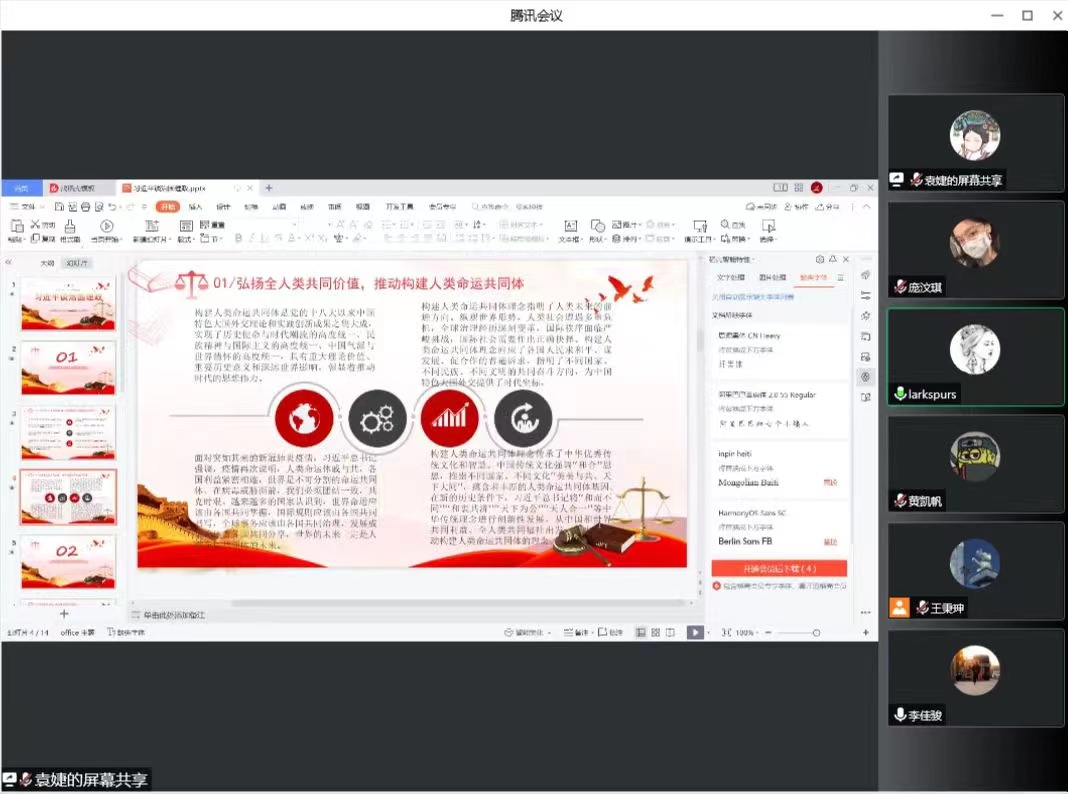Image resolution: width=1068 pixels, height=794 pixels.
Task: Switch to the outline tab in the slide panel
Action: tap(47, 263)
